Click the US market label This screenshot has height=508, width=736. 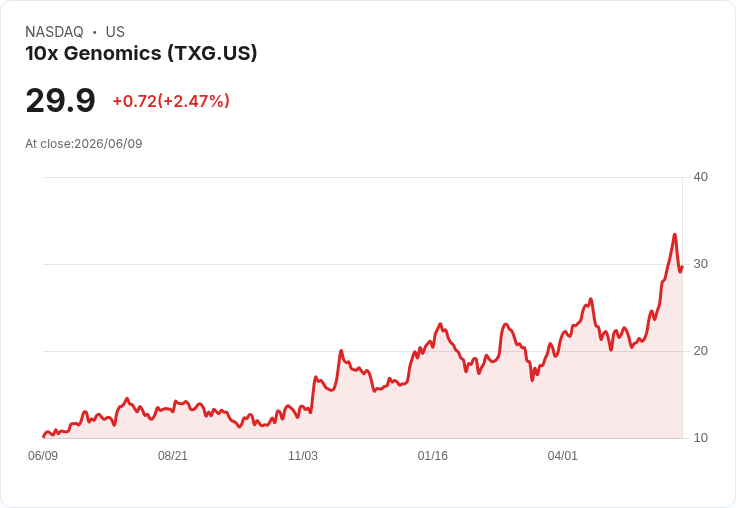115,32
